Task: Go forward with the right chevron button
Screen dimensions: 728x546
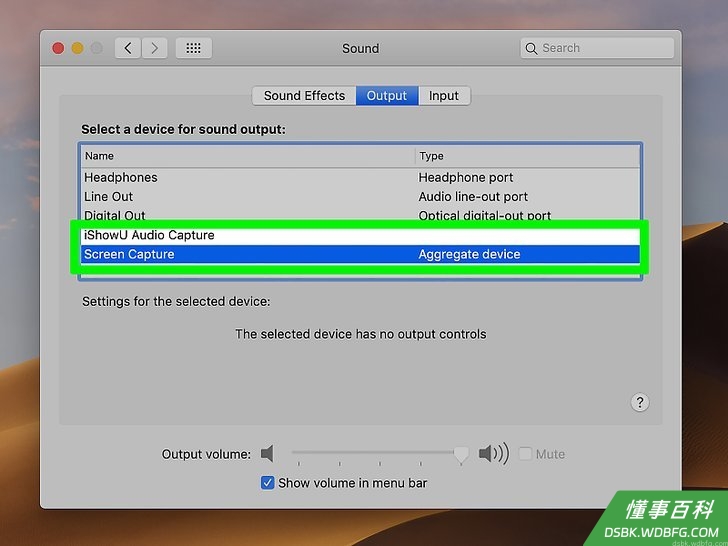Action: point(155,48)
